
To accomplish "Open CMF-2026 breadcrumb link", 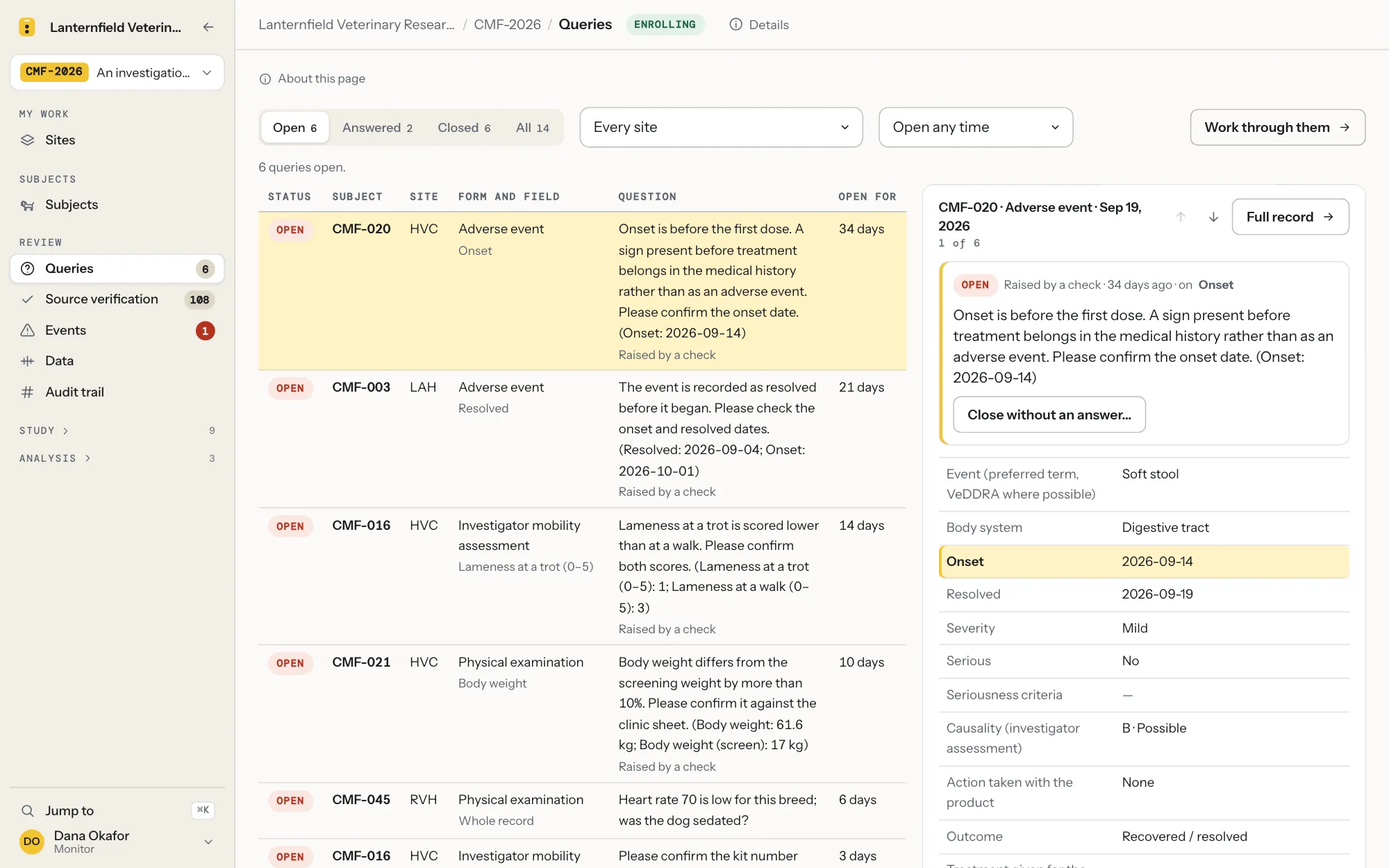I will tap(507, 25).
